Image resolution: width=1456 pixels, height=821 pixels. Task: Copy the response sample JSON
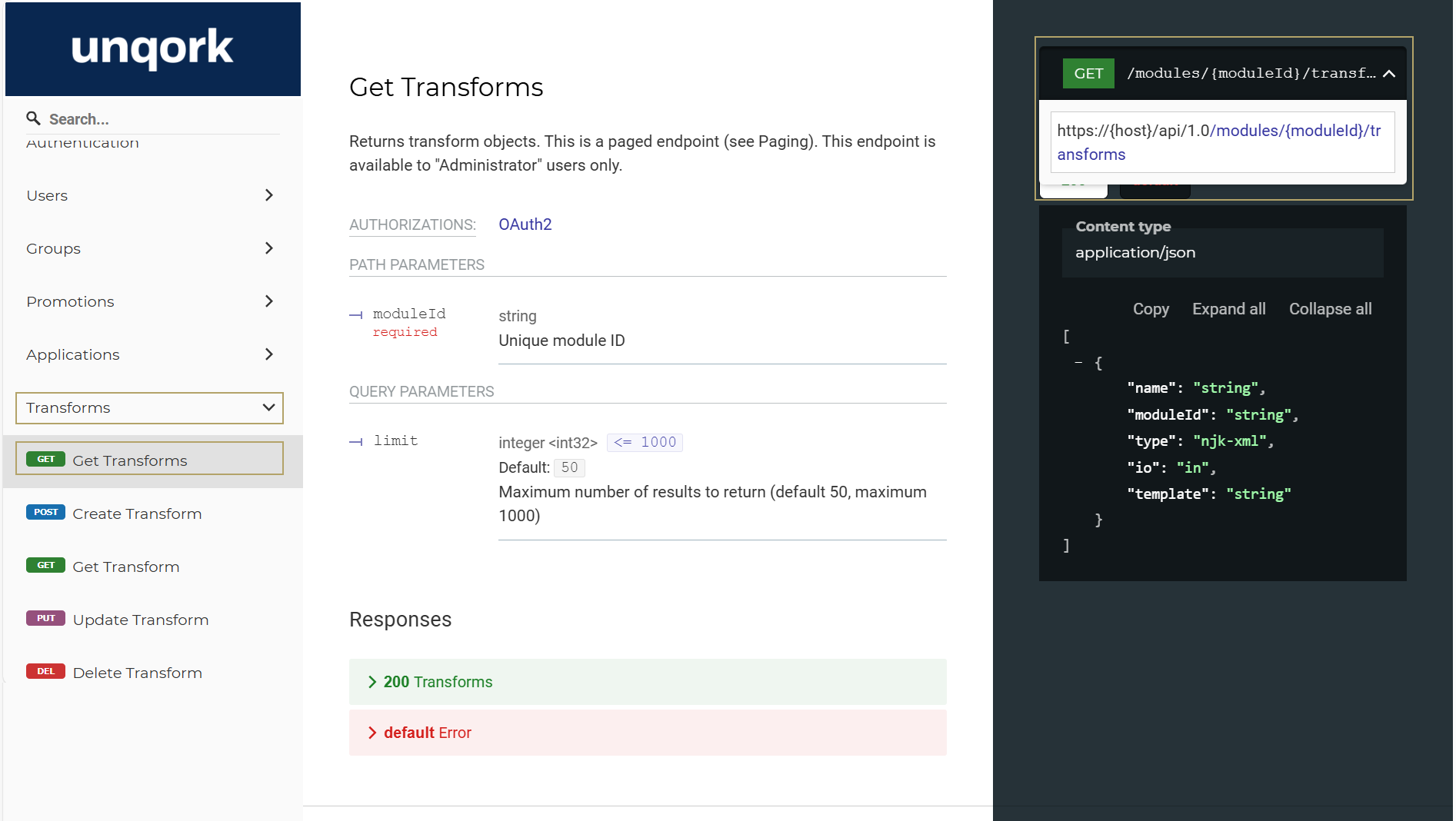tap(1151, 309)
